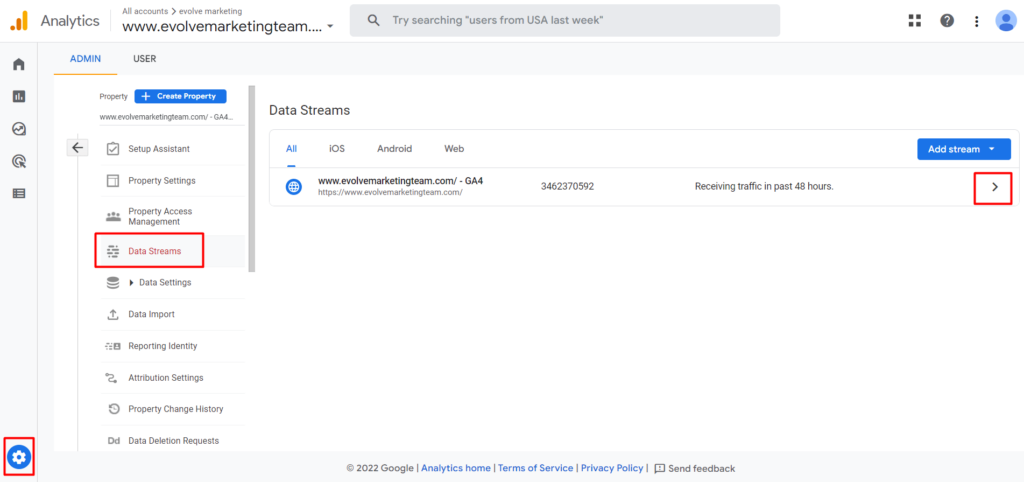Click the back arrow button in property column
Screen dimensions: 1024x482
tap(77, 148)
